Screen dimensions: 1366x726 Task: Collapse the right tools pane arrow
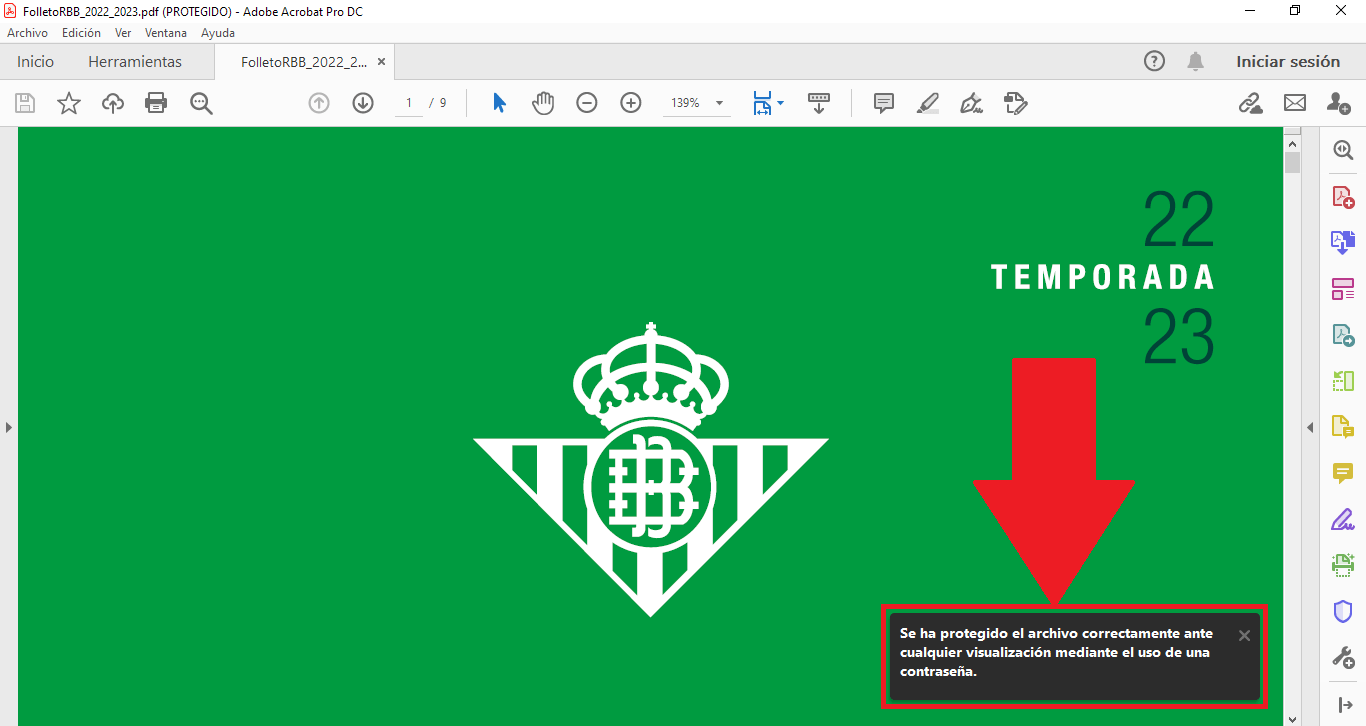[1310, 427]
